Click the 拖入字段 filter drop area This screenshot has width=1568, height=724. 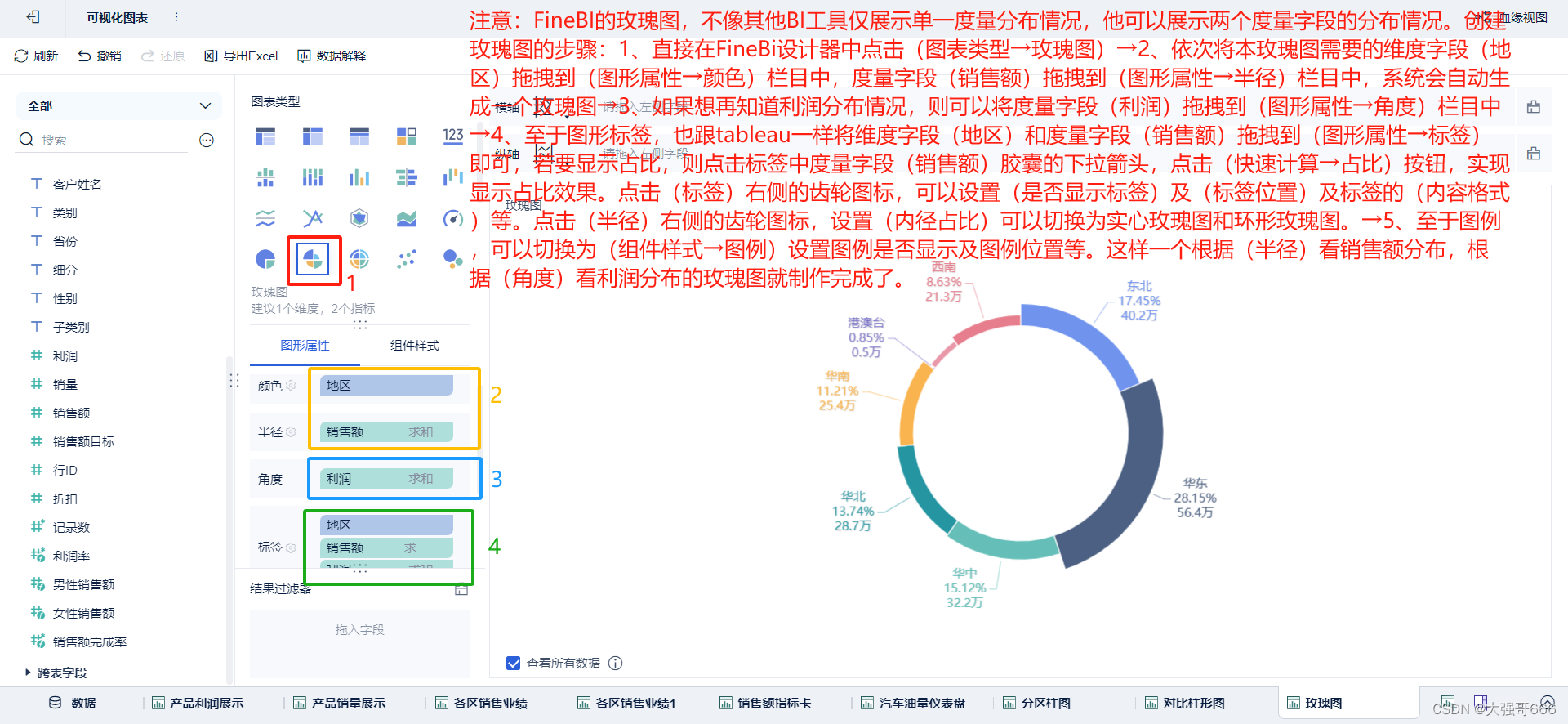click(x=359, y=643)
